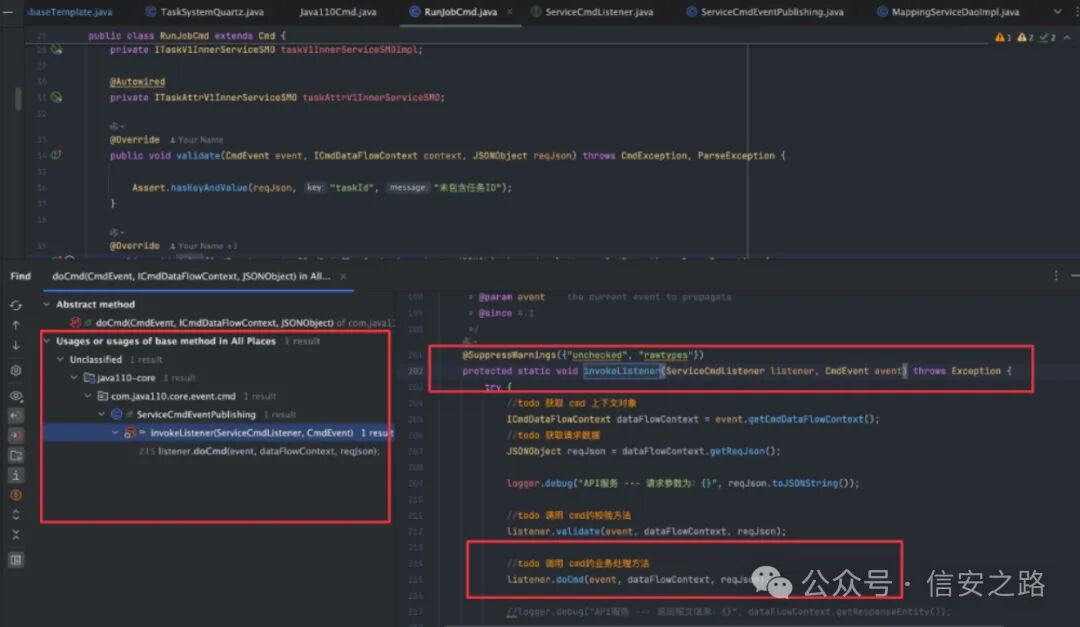This screenshot has width=1080, height=627.
Task: Open the hidden editor tabs dropdown
Action: [x=1058, y=12]
